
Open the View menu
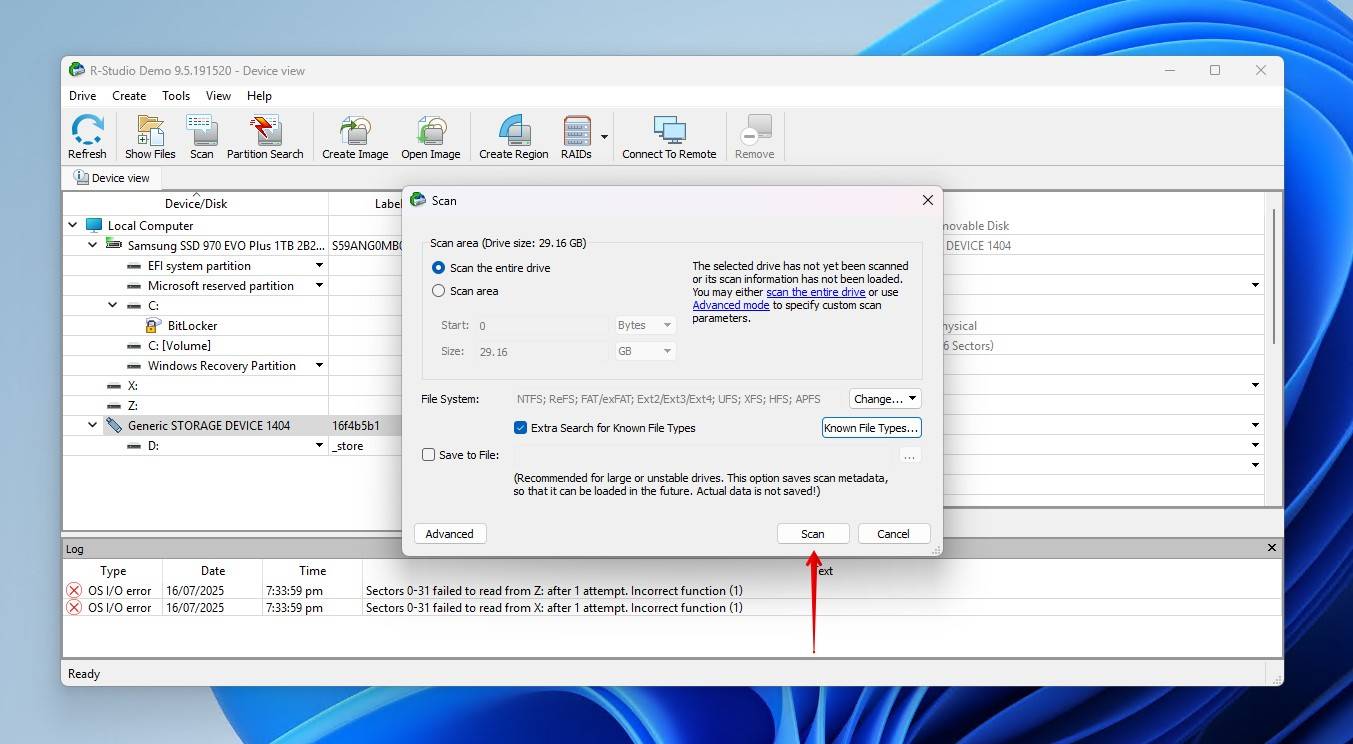click(x=218, y=96)
